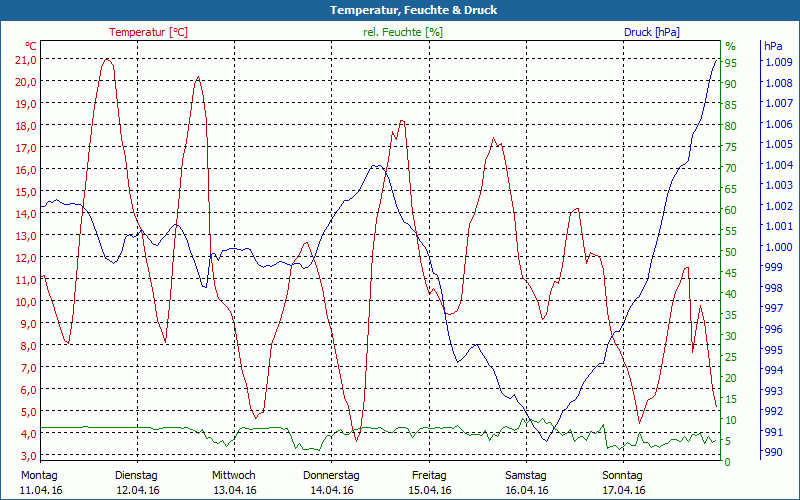Select the green "rel. Feuchte [%]" legend label
Viewport: 800px width, 500px height.
(403, 32)
